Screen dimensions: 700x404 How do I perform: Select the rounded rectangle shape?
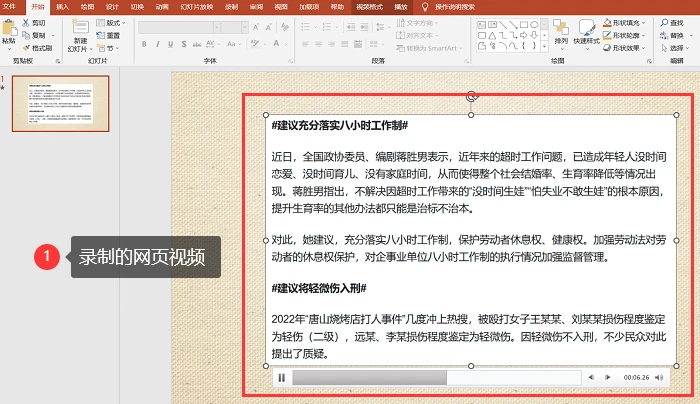[x=482, y=35]
